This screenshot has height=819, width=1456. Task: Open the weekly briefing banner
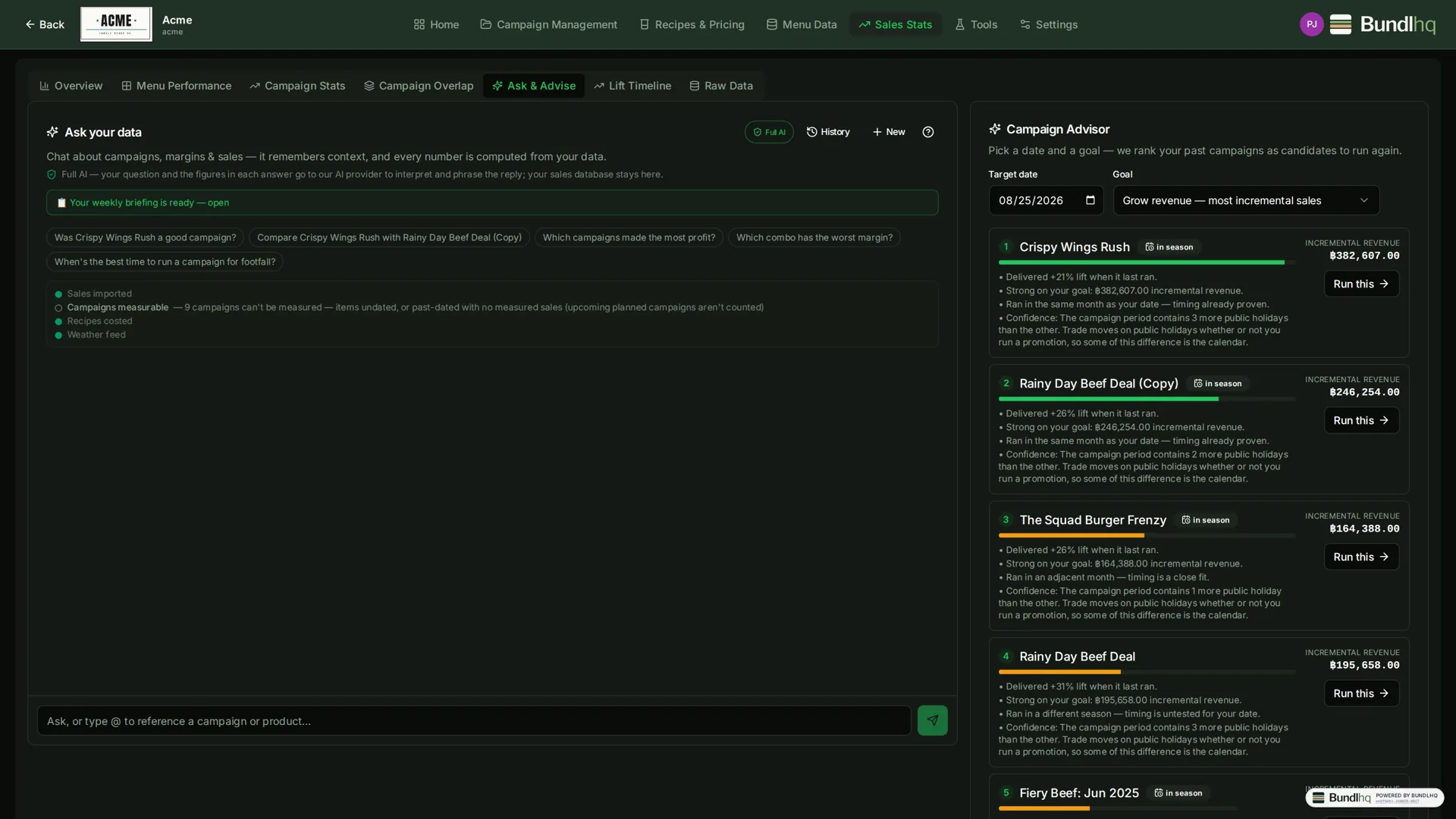pos(492,202)
